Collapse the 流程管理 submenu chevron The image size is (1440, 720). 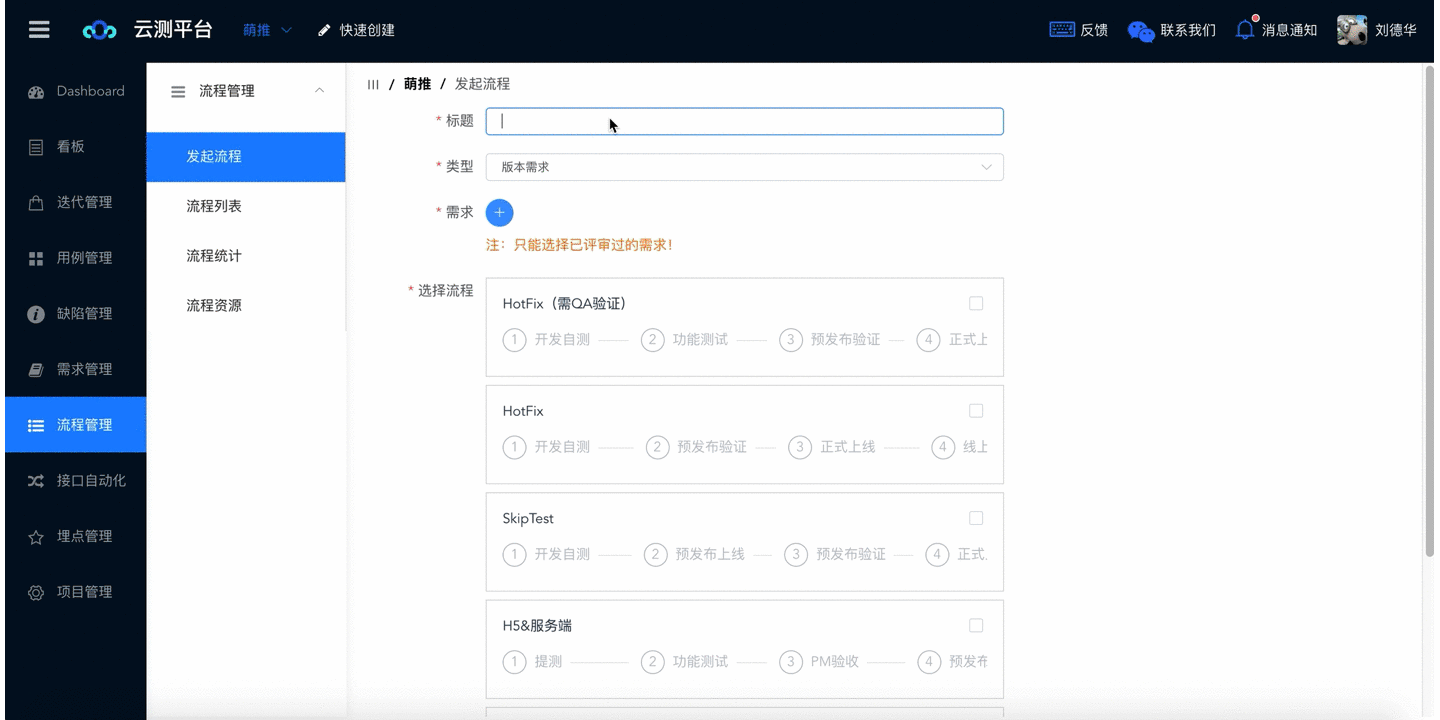point(319,91)
